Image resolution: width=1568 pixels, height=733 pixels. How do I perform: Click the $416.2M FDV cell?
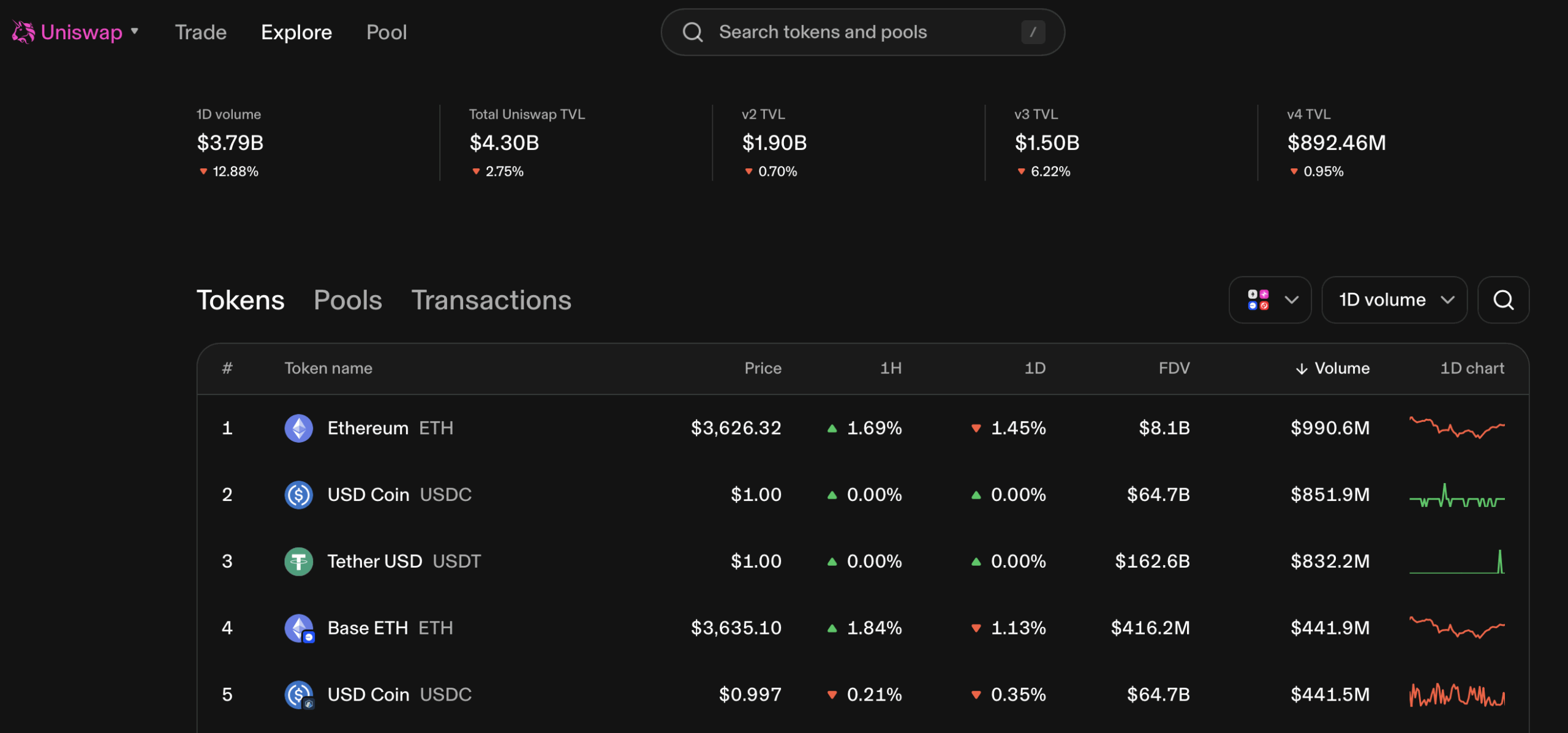click(1150, 628)
